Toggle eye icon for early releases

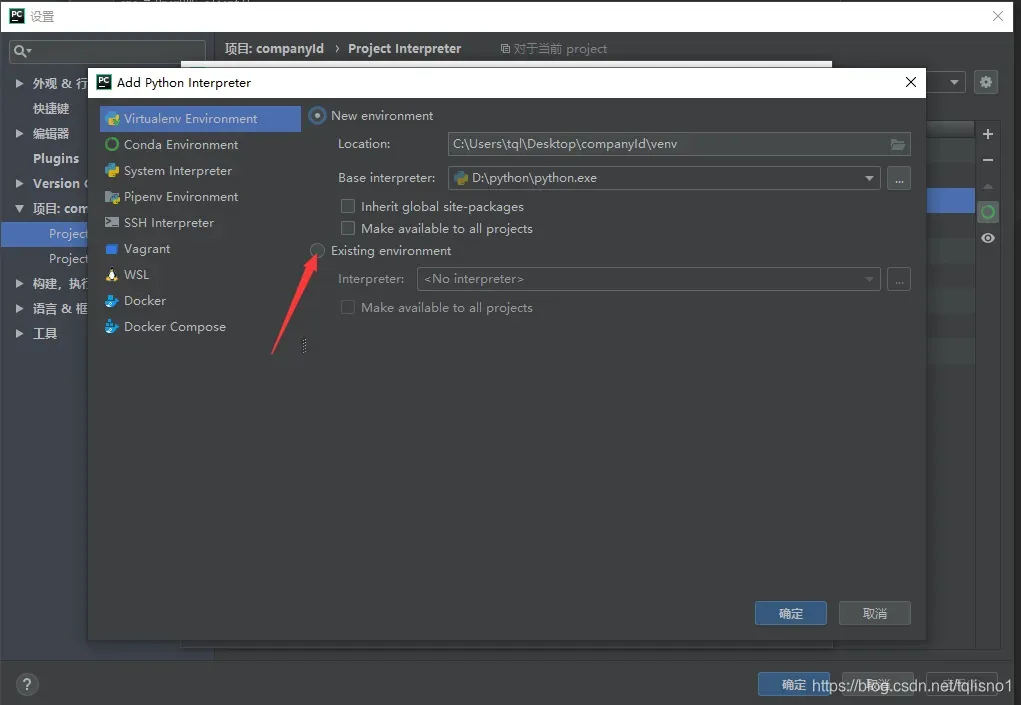coord(988,238)
